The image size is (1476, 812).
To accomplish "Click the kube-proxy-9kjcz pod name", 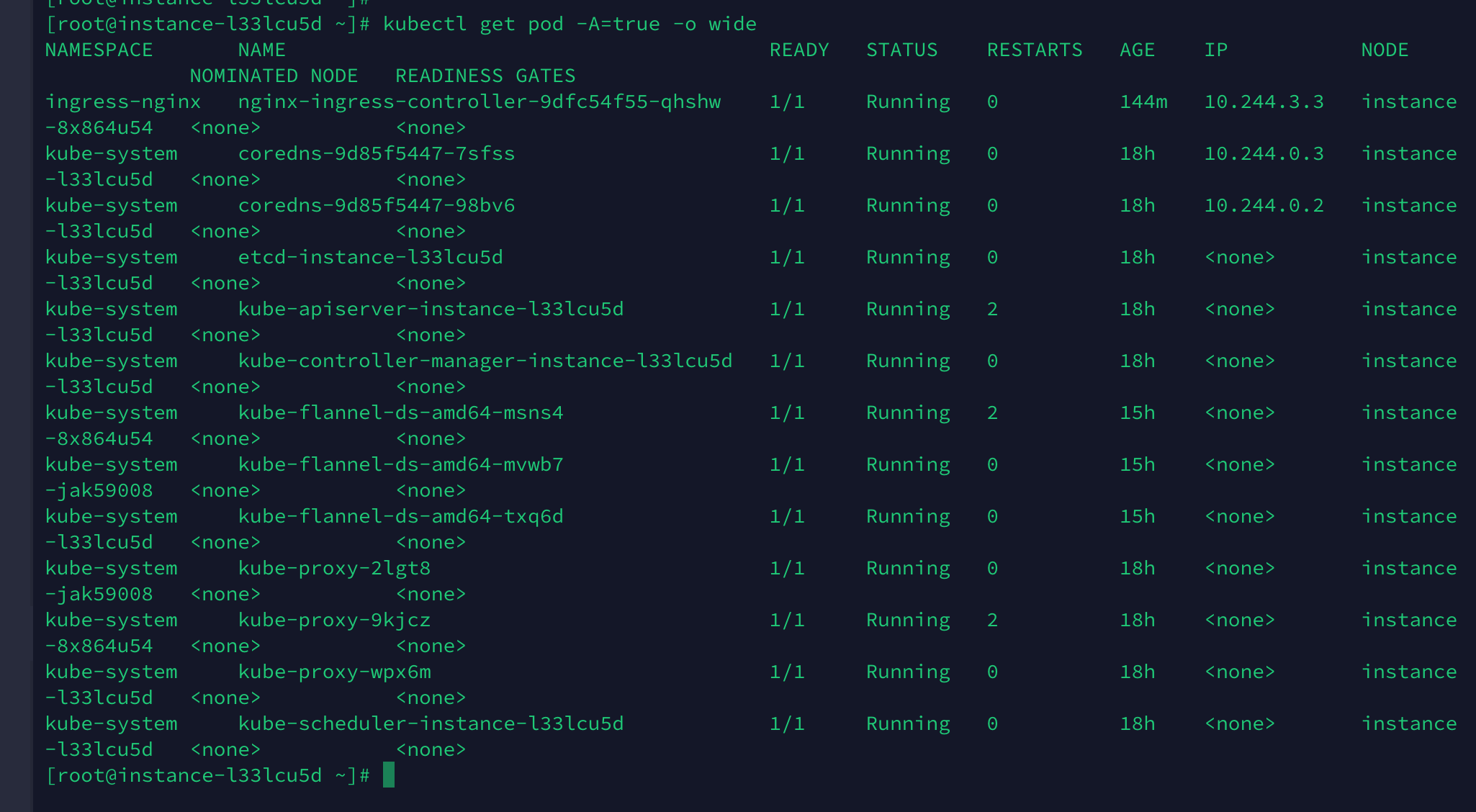I will pyautogui.click(x=334, y=620).
